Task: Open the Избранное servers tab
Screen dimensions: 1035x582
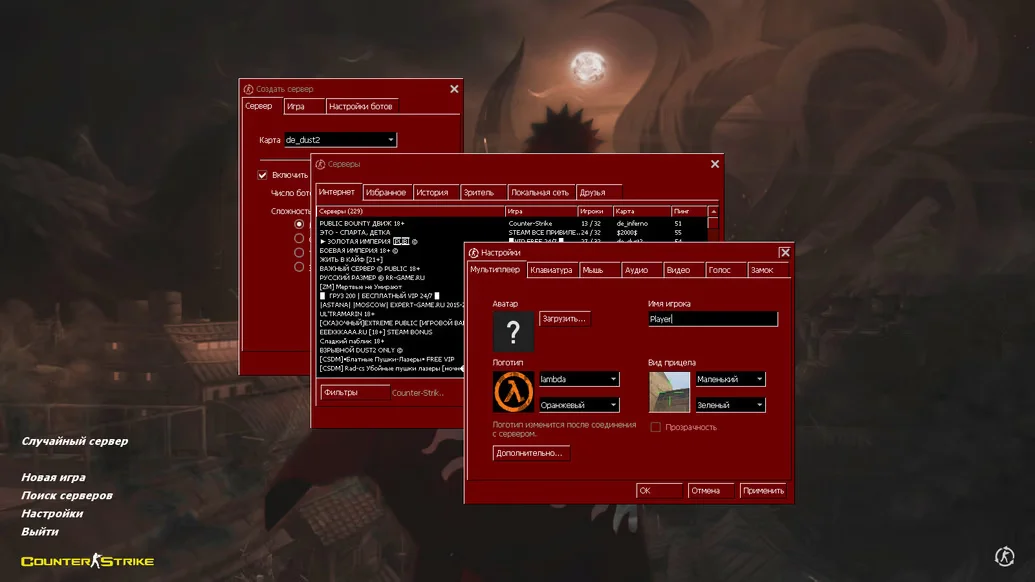Action: pos(386,192)
